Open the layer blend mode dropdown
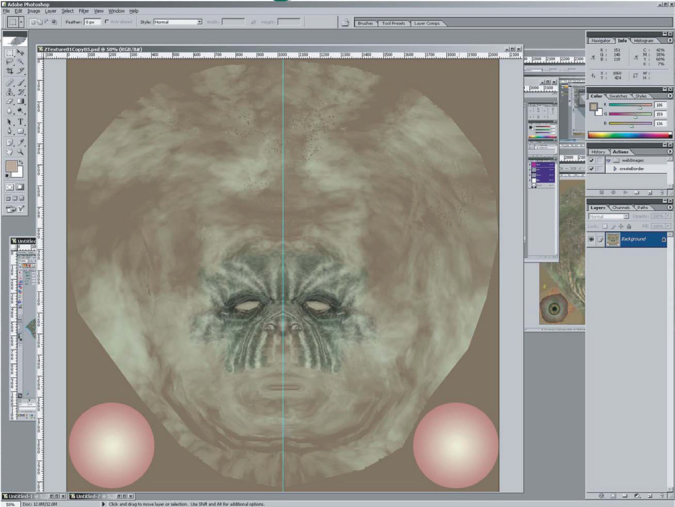Image resolution: width=675 pixels, height=507 pixels. click(606, 217)
